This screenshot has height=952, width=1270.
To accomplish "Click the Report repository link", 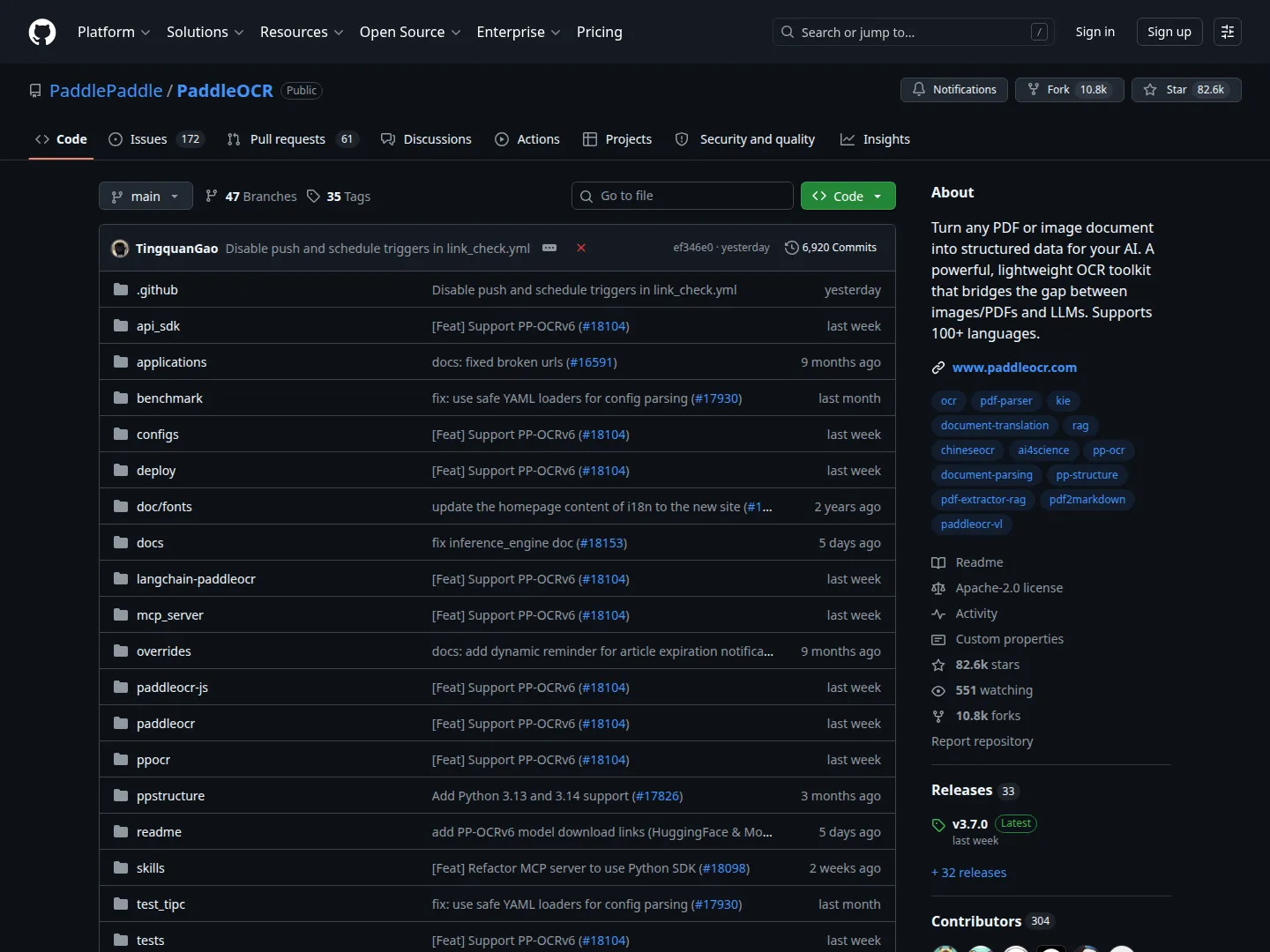I will click(982, 741).
